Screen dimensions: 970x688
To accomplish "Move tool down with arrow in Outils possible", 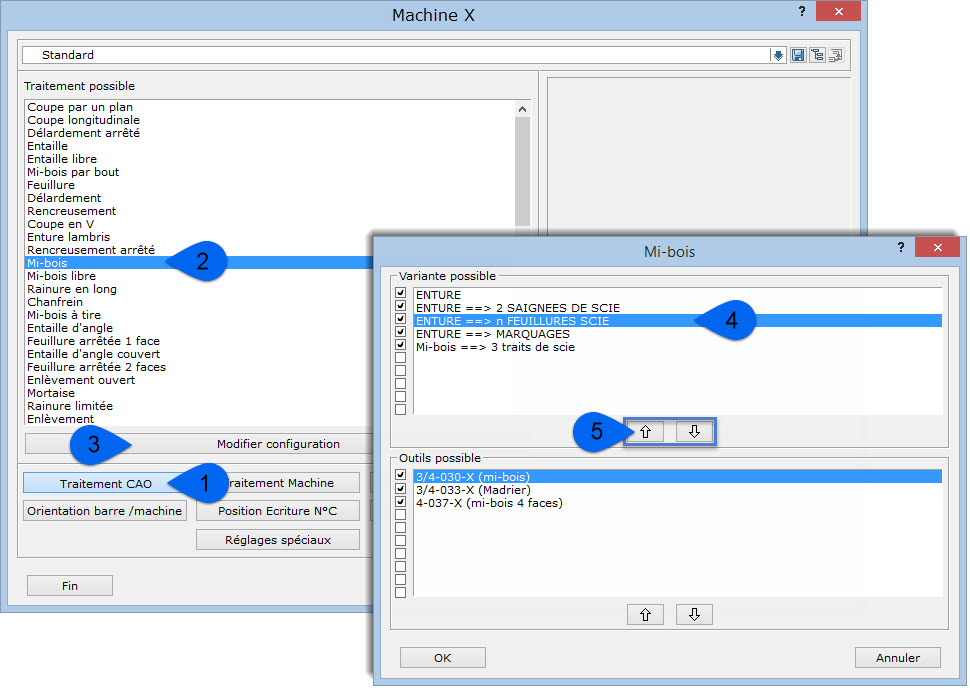I will click(694, 614).
